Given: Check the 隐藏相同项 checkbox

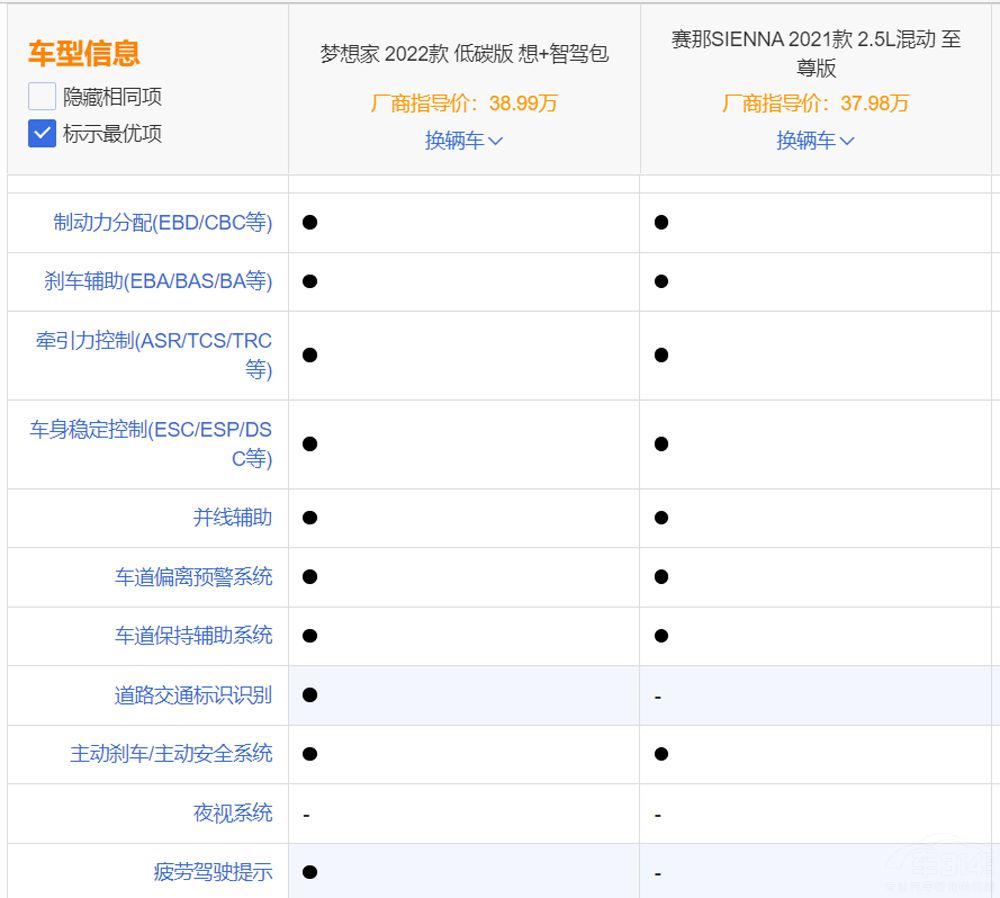Looking at the screenshot, I should (x=42, y=97).
